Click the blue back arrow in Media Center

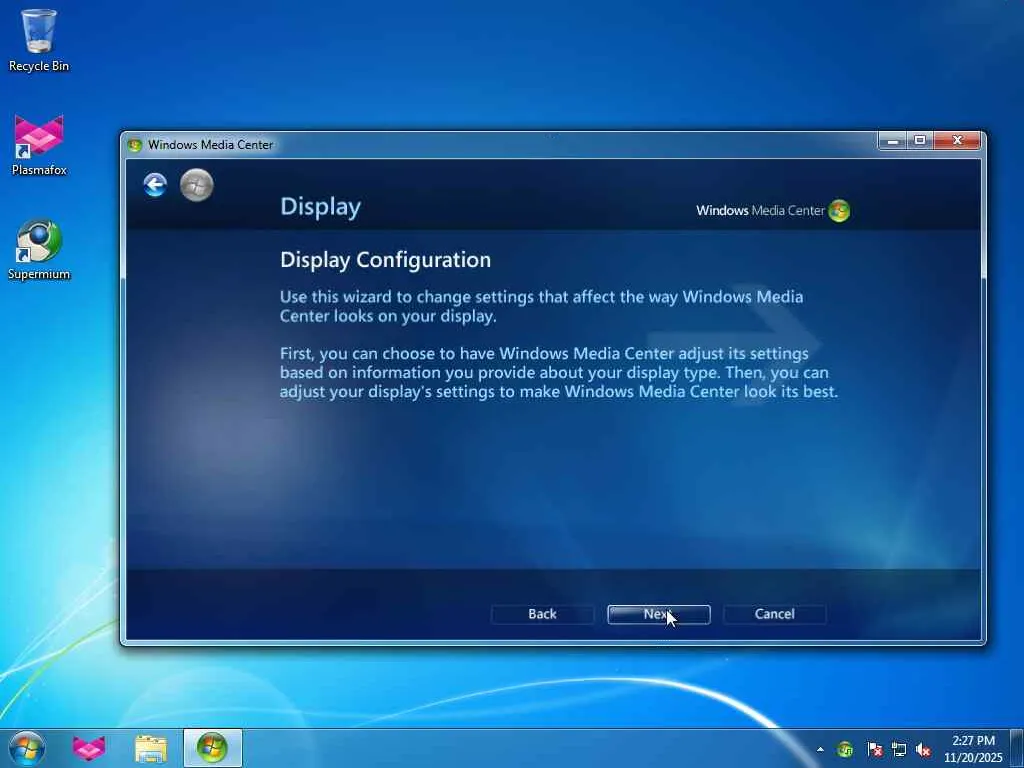(x=155, y=185)
